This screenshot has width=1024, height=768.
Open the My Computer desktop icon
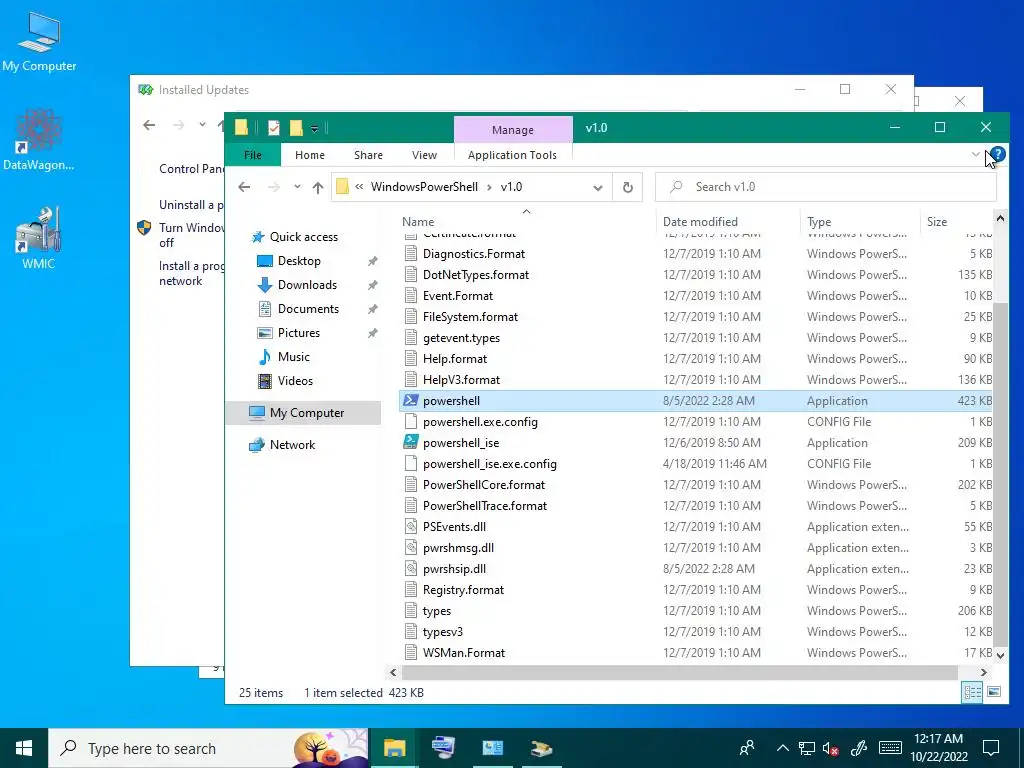tap(39, 41)
